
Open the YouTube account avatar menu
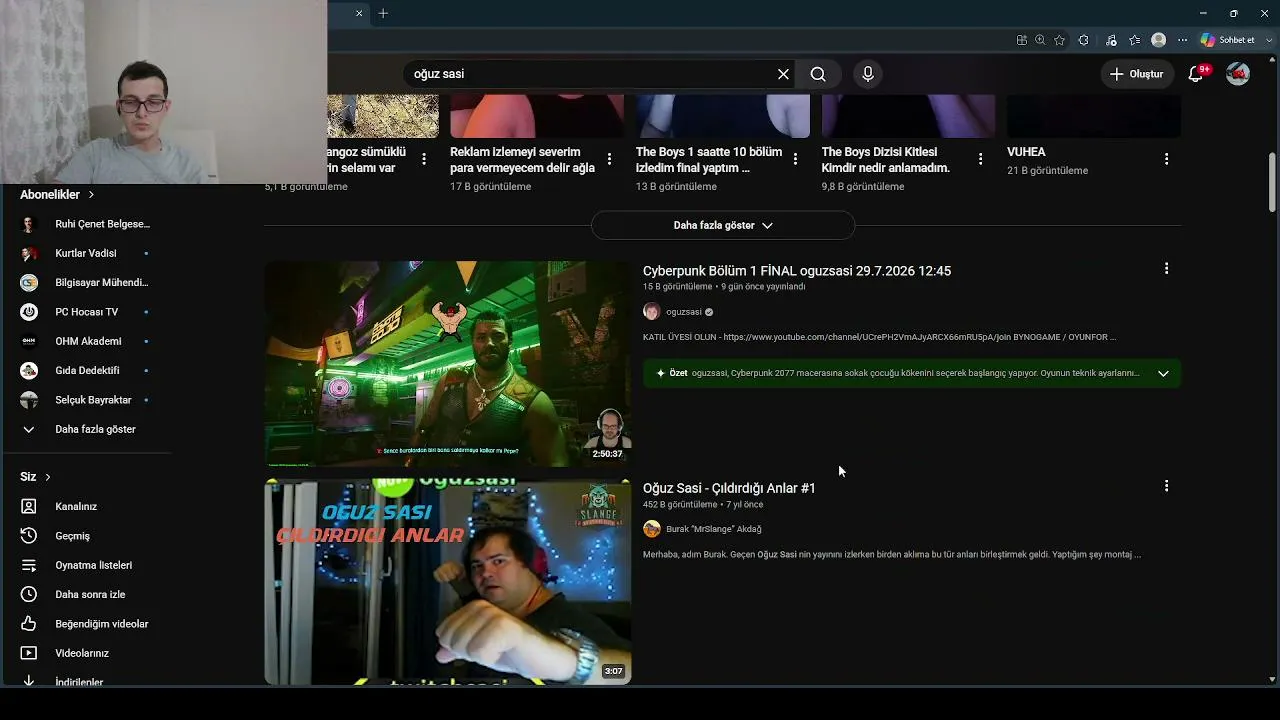[1238, 74]
